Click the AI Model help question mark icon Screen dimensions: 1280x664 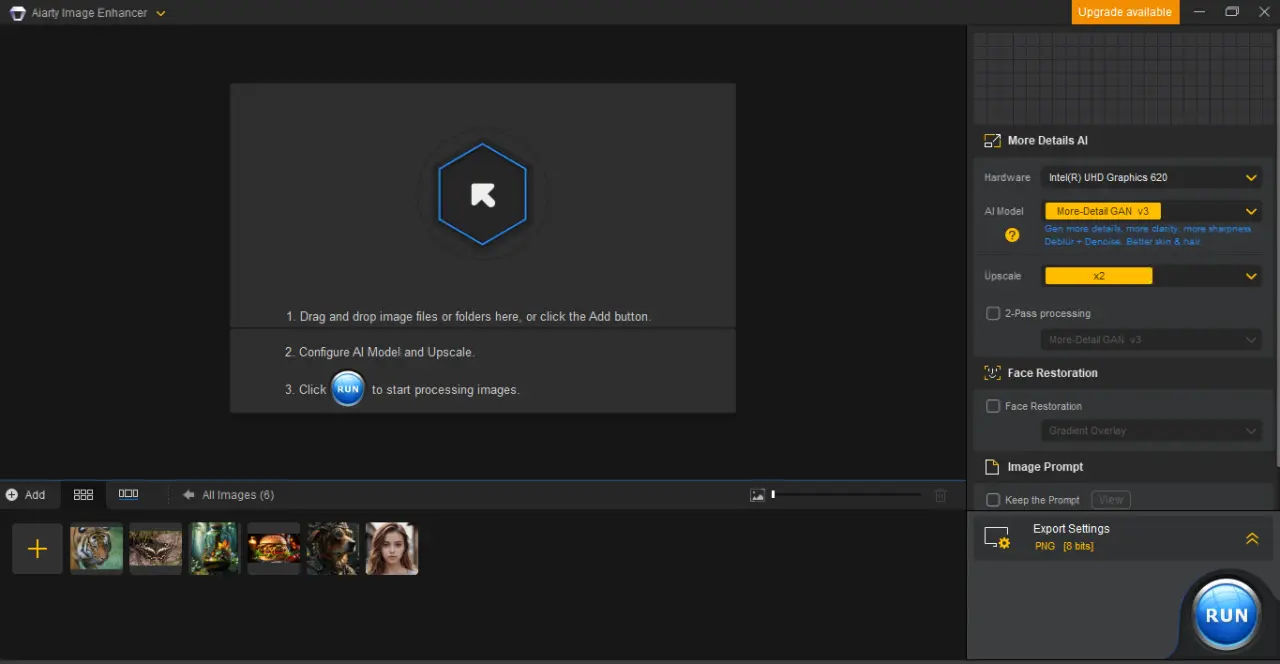pyautogui.click(x=1012, y=236)
